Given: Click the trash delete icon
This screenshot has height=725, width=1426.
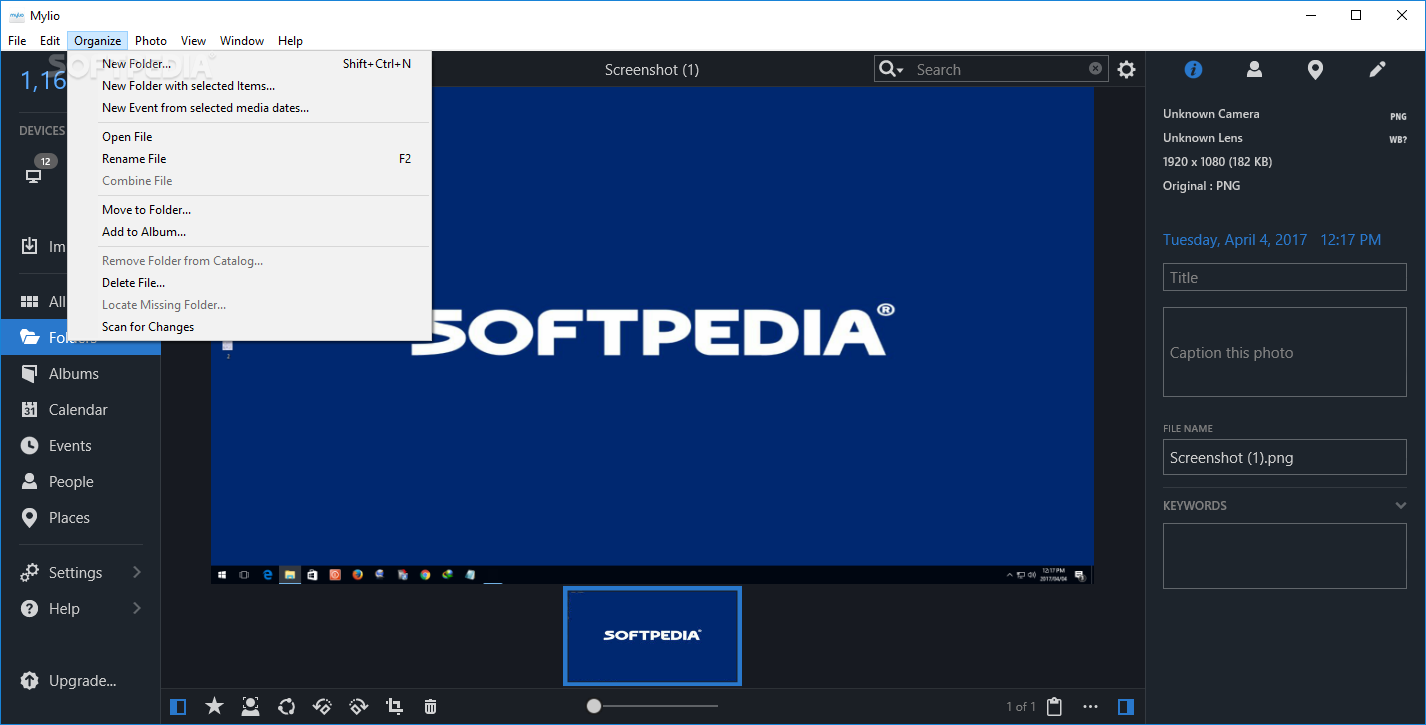Looking at the screenshot, I should point(430,707).
